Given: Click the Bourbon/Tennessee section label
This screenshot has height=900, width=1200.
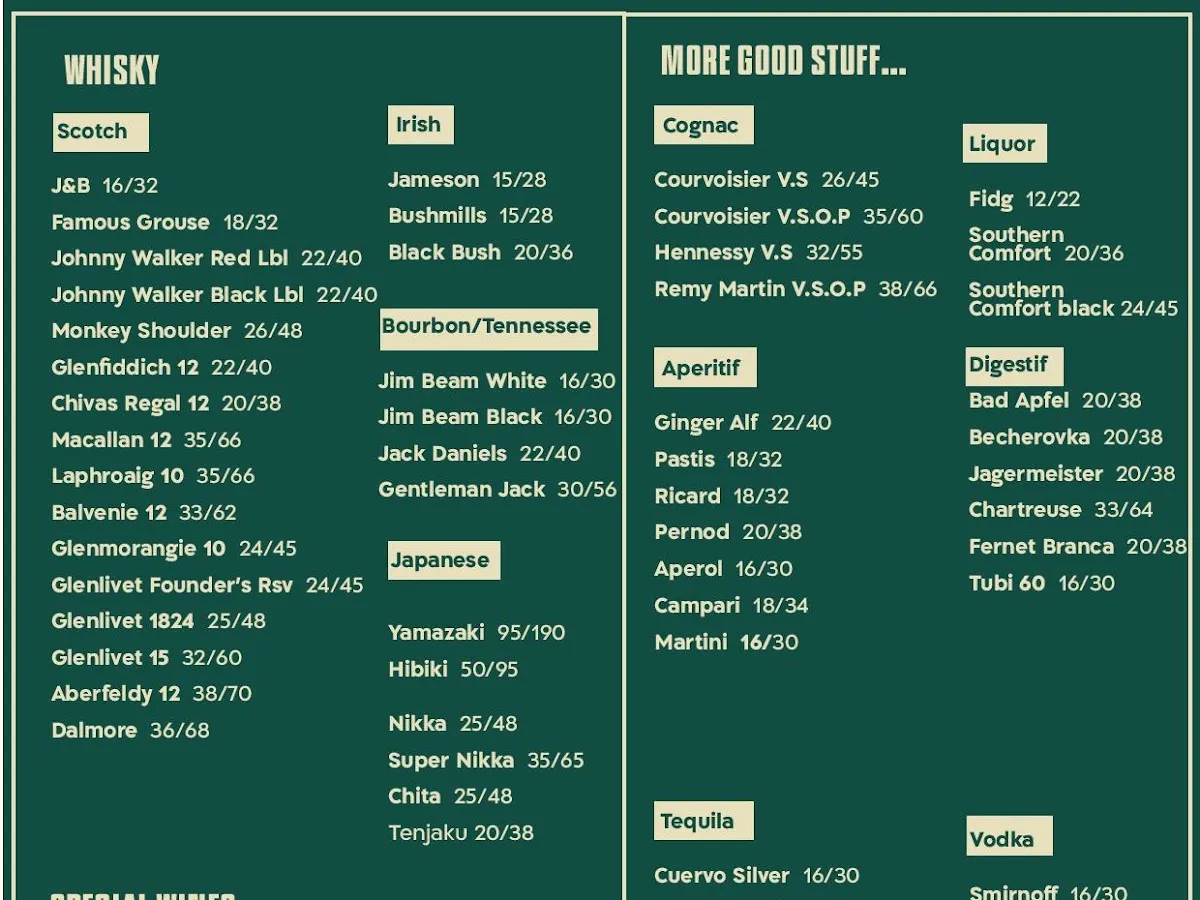Looking at the screenshot, I should (488, 327).
